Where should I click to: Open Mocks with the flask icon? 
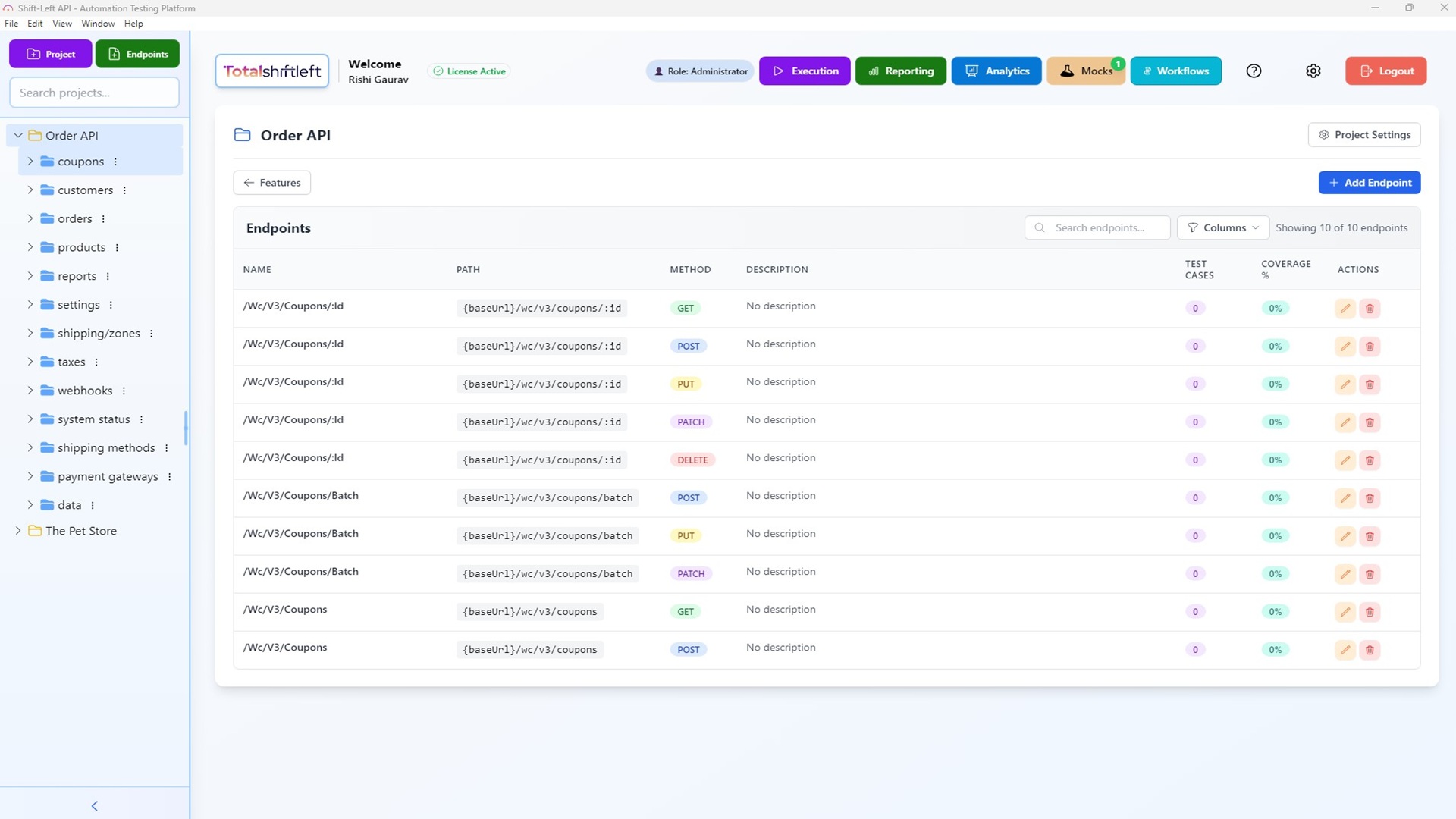click(1086, 71)
